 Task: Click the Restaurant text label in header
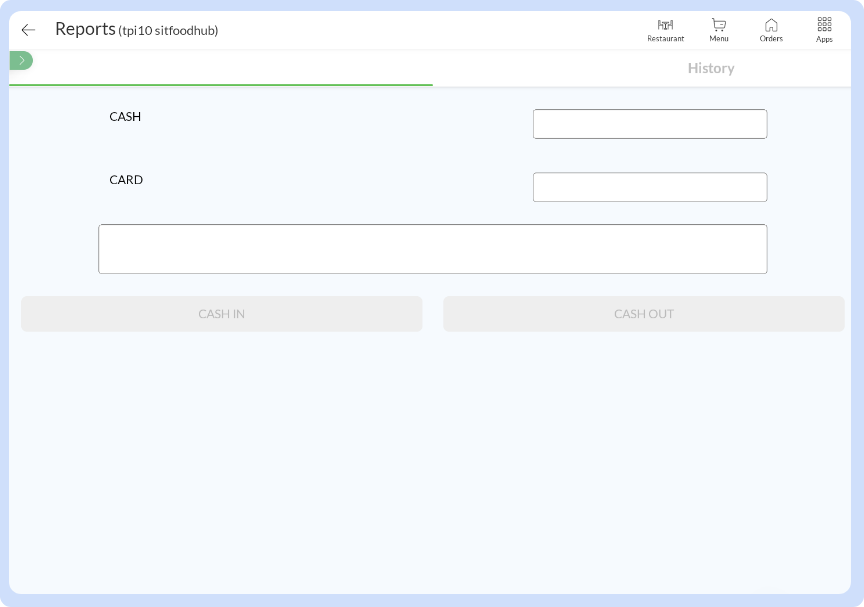click(x=665, y=39)
